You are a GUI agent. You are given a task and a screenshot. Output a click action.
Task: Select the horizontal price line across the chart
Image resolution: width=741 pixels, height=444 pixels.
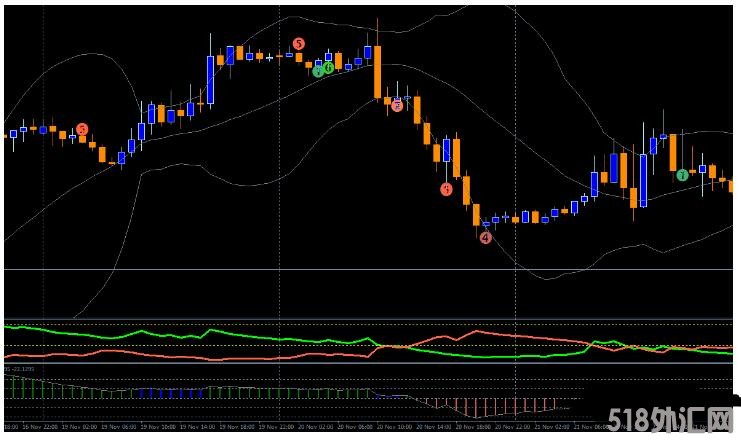pyautogui.click(x=369, y=270)
